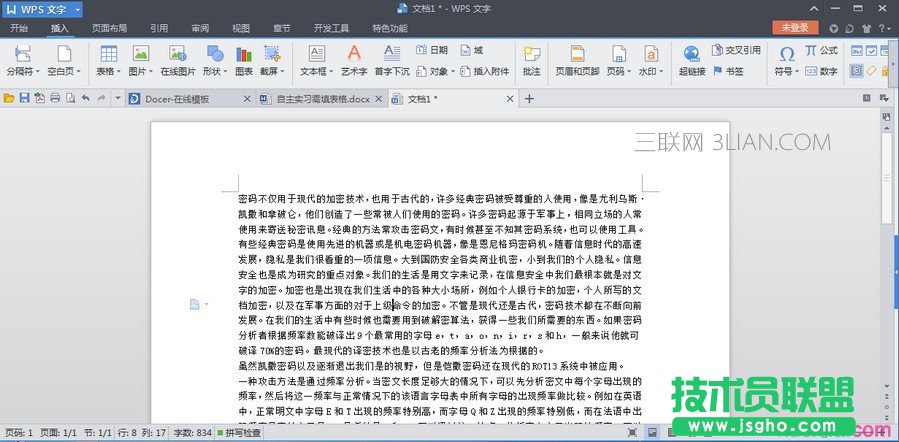Apply 首字下沉 drop cap
The image size is (899, 442).
coord(392,61)
